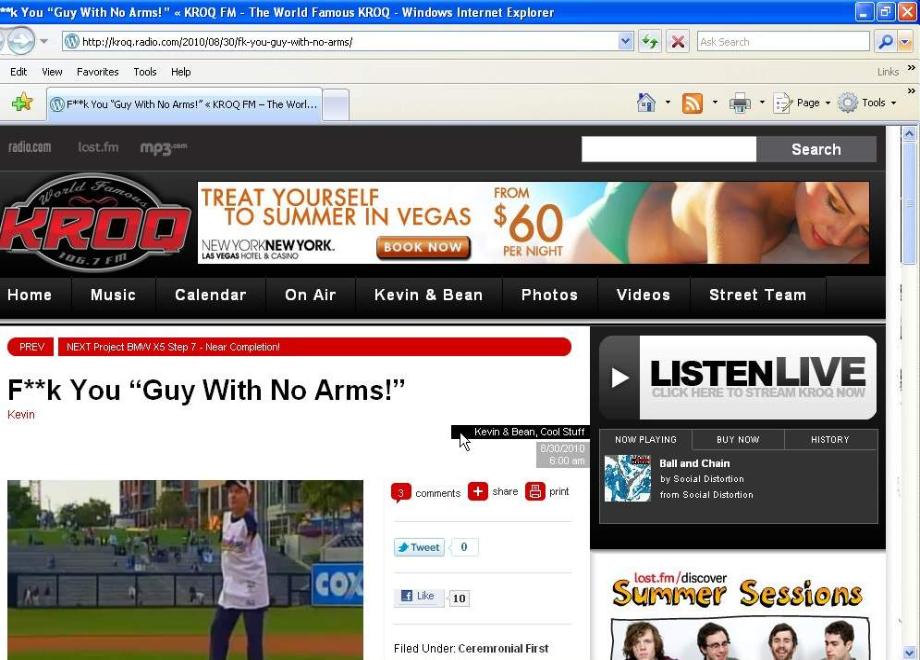Viewport: 920px width, 660px height.
Task: Select the Buy Now tab
Action: pos(738,439)
